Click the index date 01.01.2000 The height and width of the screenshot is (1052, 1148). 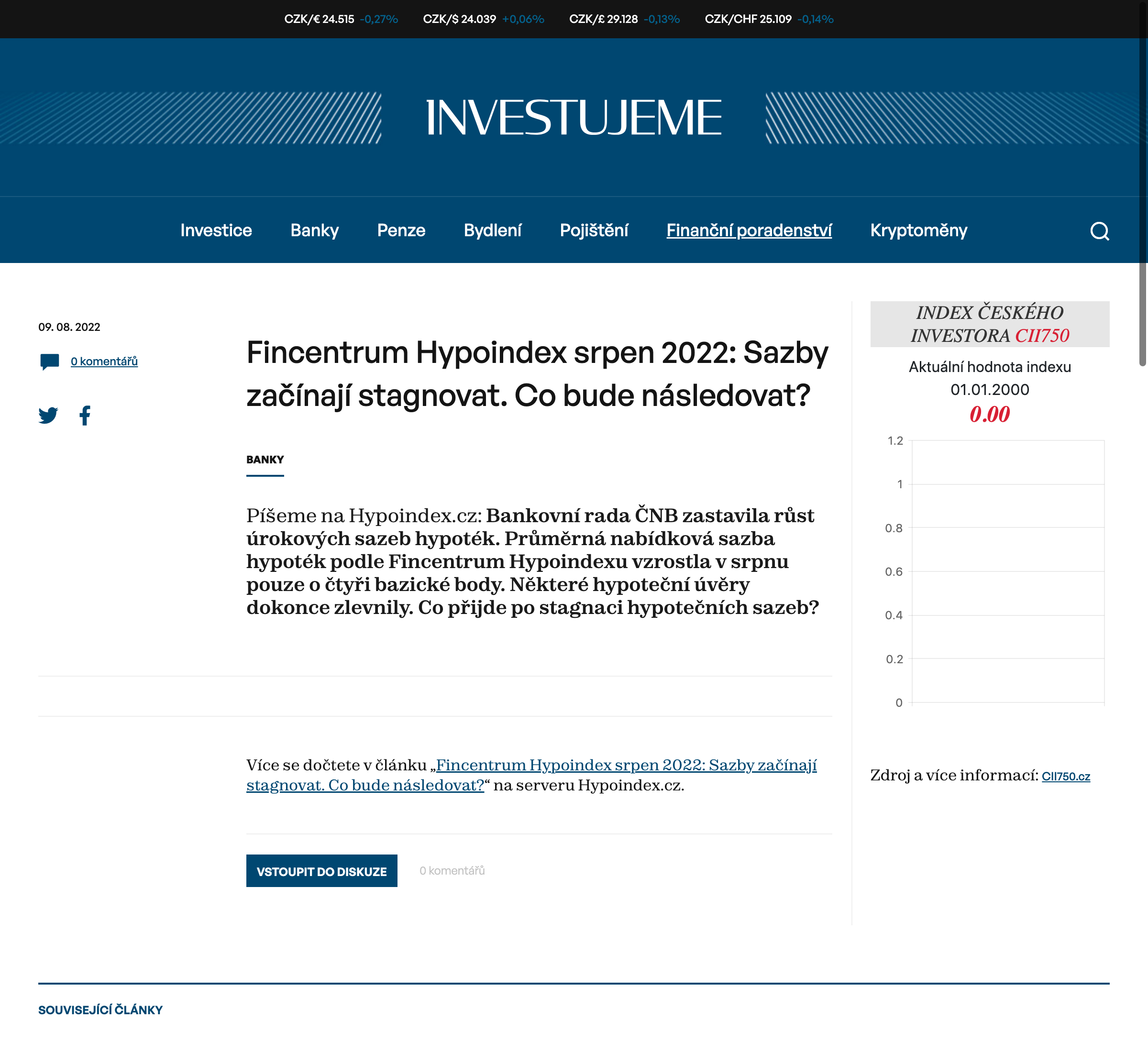tap(990, 389)
